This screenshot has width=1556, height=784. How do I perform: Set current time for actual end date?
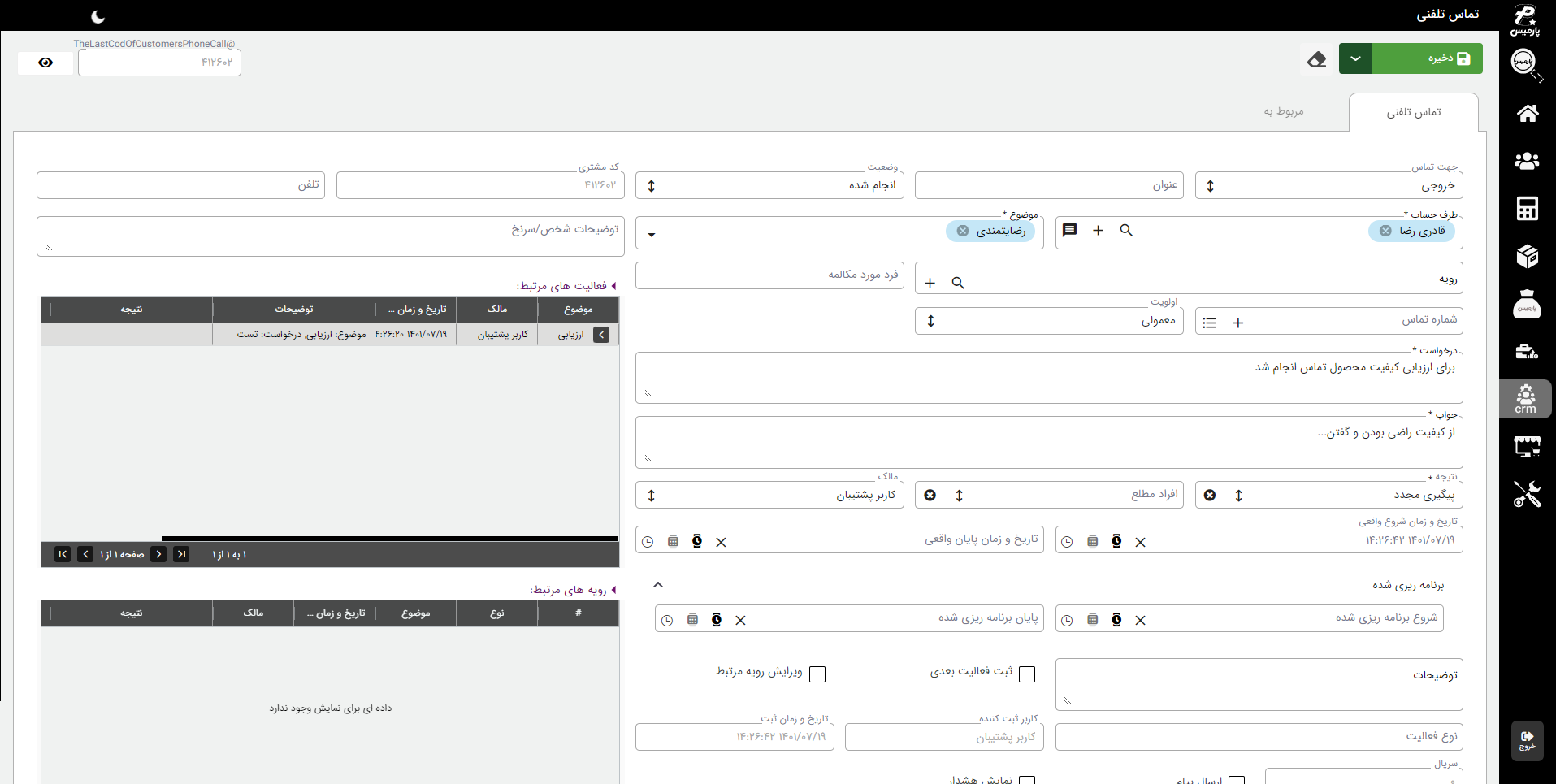point(697,542)
